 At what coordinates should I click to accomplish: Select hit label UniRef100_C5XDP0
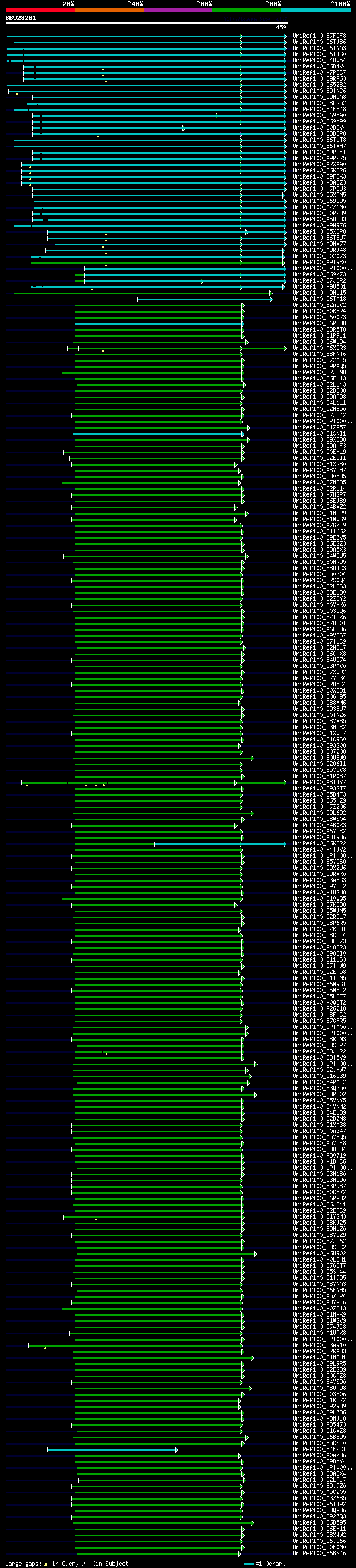(319, 232)
